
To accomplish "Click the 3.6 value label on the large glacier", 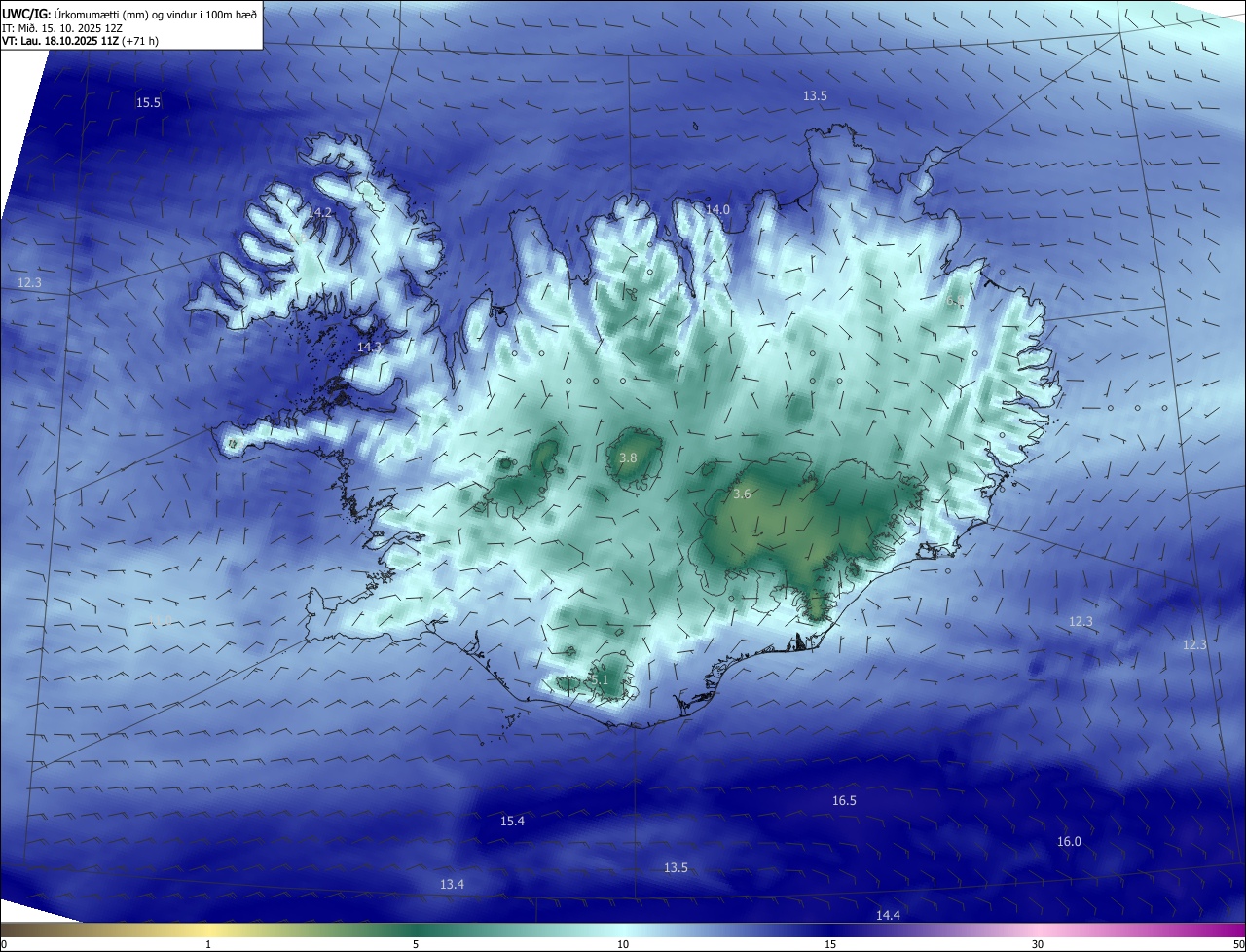I will (x=742, y=494).
